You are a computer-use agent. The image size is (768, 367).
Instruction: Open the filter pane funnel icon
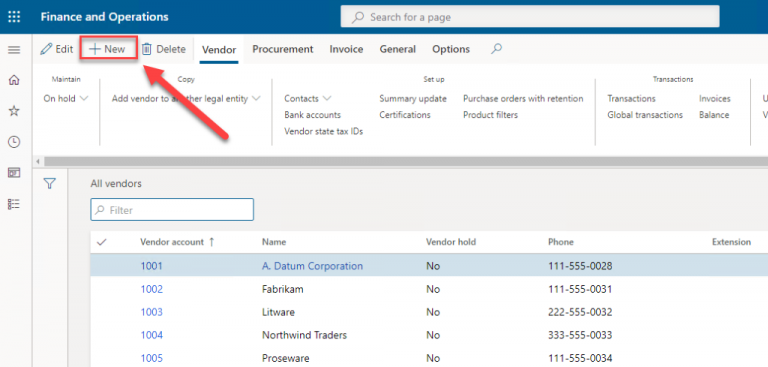(49, 184)
